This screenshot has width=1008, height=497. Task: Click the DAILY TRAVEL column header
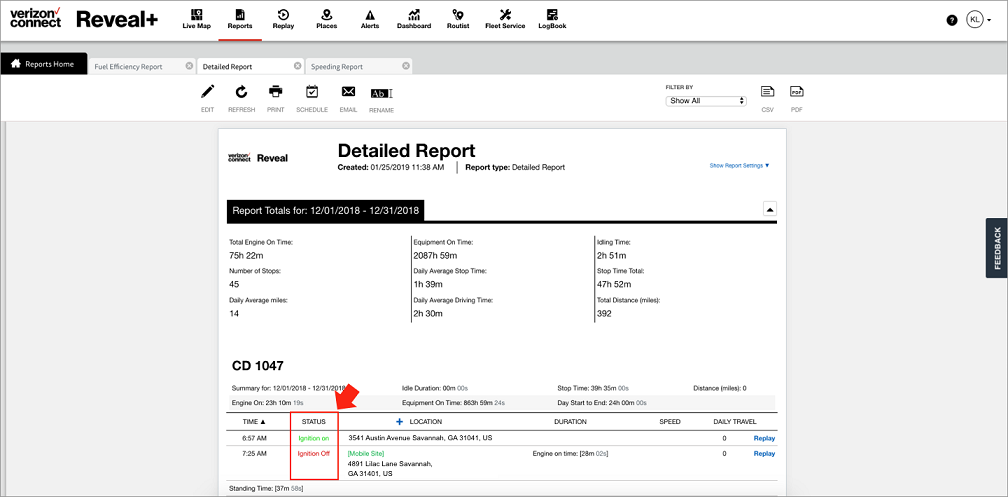(735, 422)
